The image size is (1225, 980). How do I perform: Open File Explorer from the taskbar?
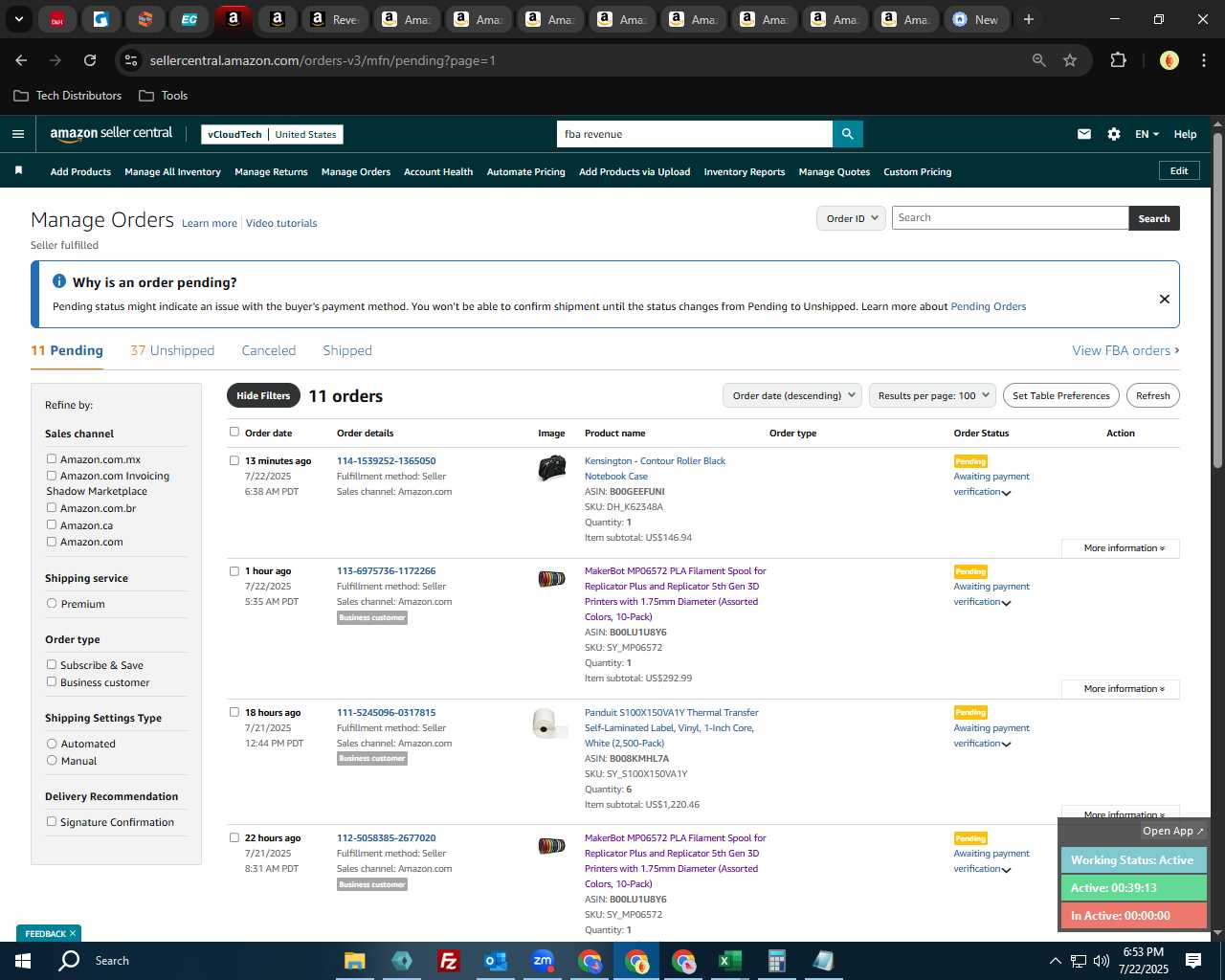pyautogui.click(x=355, y=961)
